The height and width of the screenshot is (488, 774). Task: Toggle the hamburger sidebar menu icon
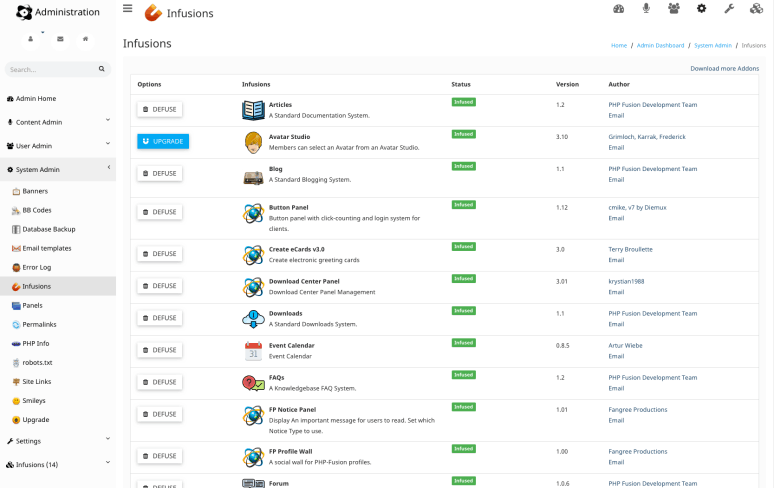(x=127, y=8)
